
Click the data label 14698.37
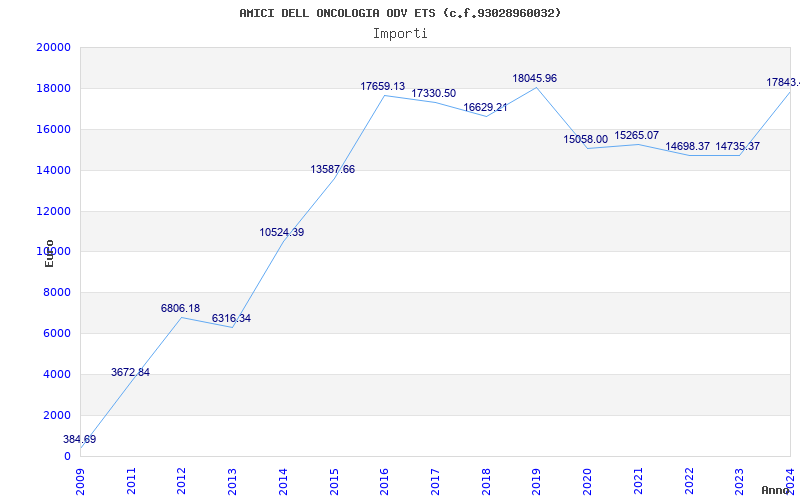(x=687, y=147)
